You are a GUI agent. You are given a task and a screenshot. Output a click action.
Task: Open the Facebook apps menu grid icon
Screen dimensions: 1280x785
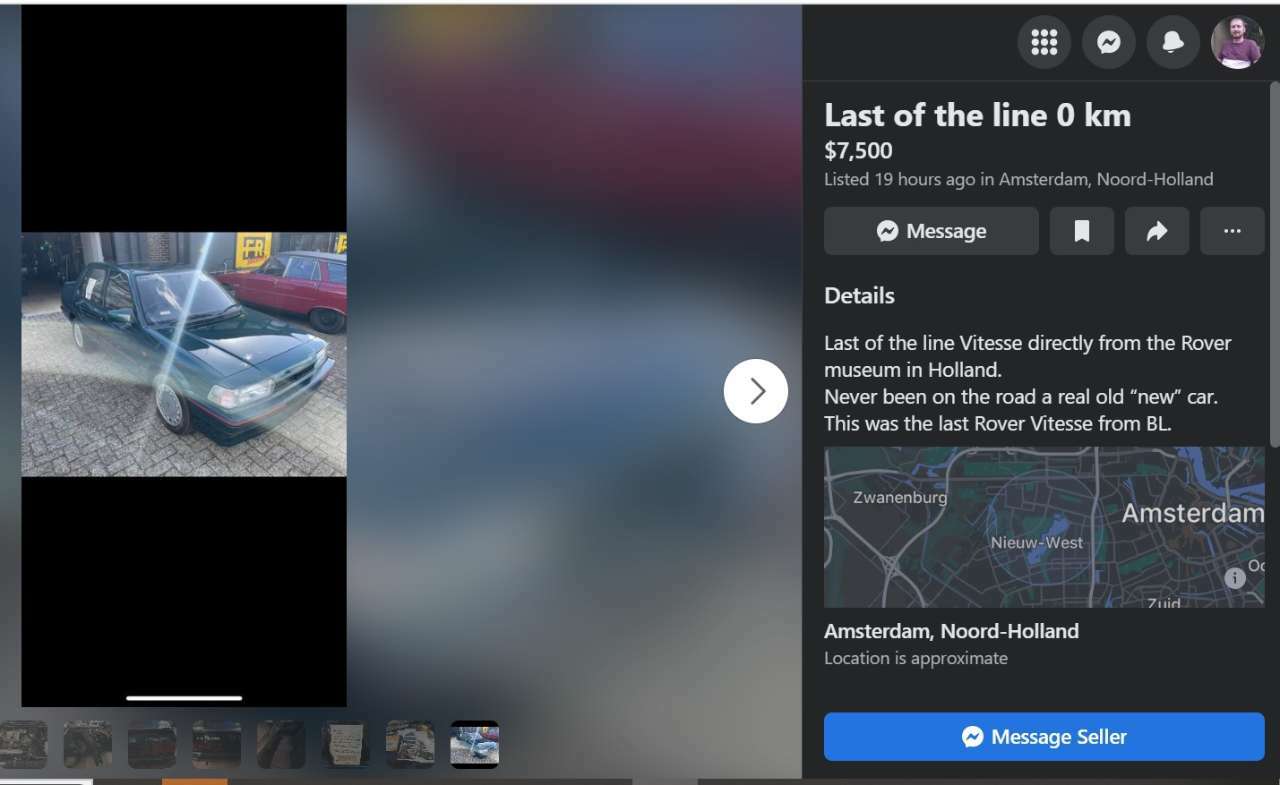coord(1044,42)
